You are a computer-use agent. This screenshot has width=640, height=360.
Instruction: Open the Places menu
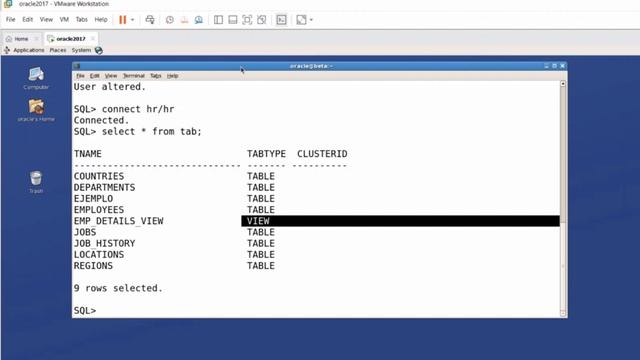(x=58, y=50)
